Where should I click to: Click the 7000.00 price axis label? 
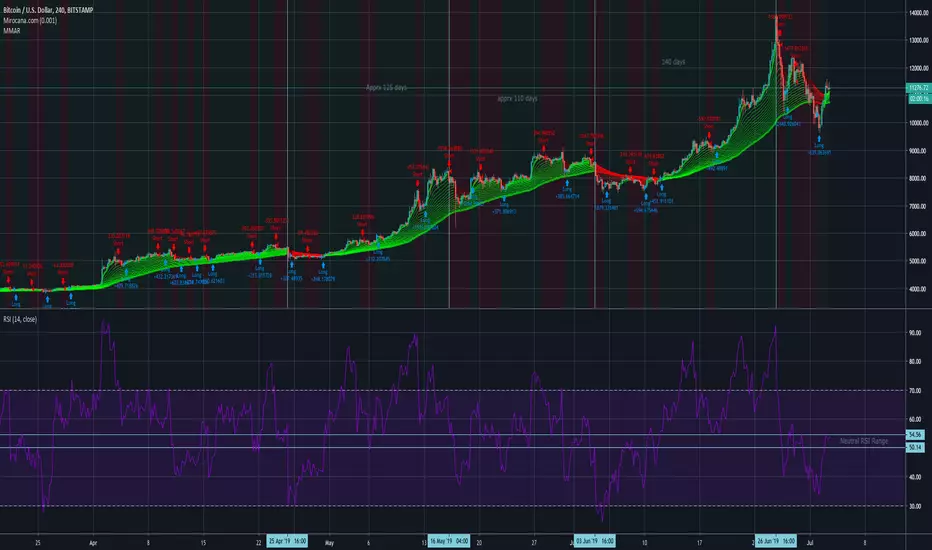pos(918,206)
